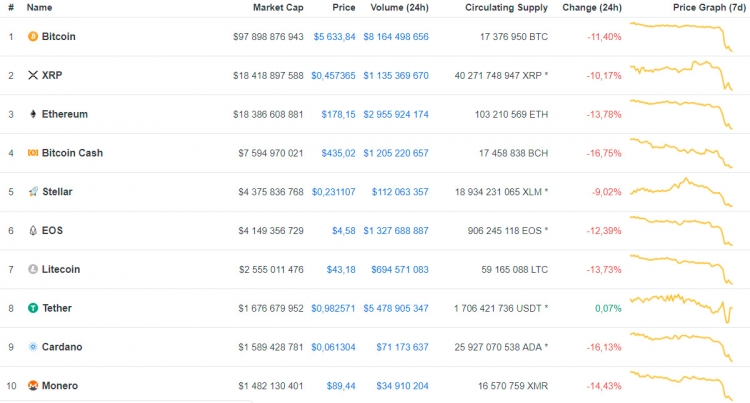Viewport: 750px width, 403px height.
Task: Click EOS volume $1 327 688 887
Action: (396, 230)
